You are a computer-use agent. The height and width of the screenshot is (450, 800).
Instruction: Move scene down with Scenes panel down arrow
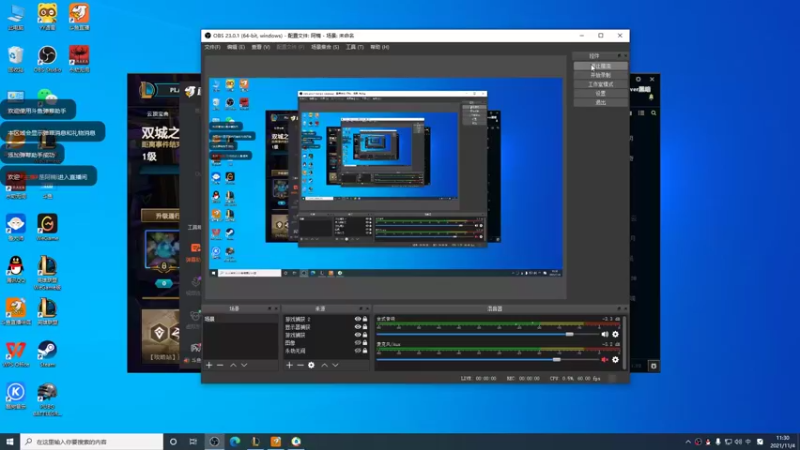(x=244, y=365)
